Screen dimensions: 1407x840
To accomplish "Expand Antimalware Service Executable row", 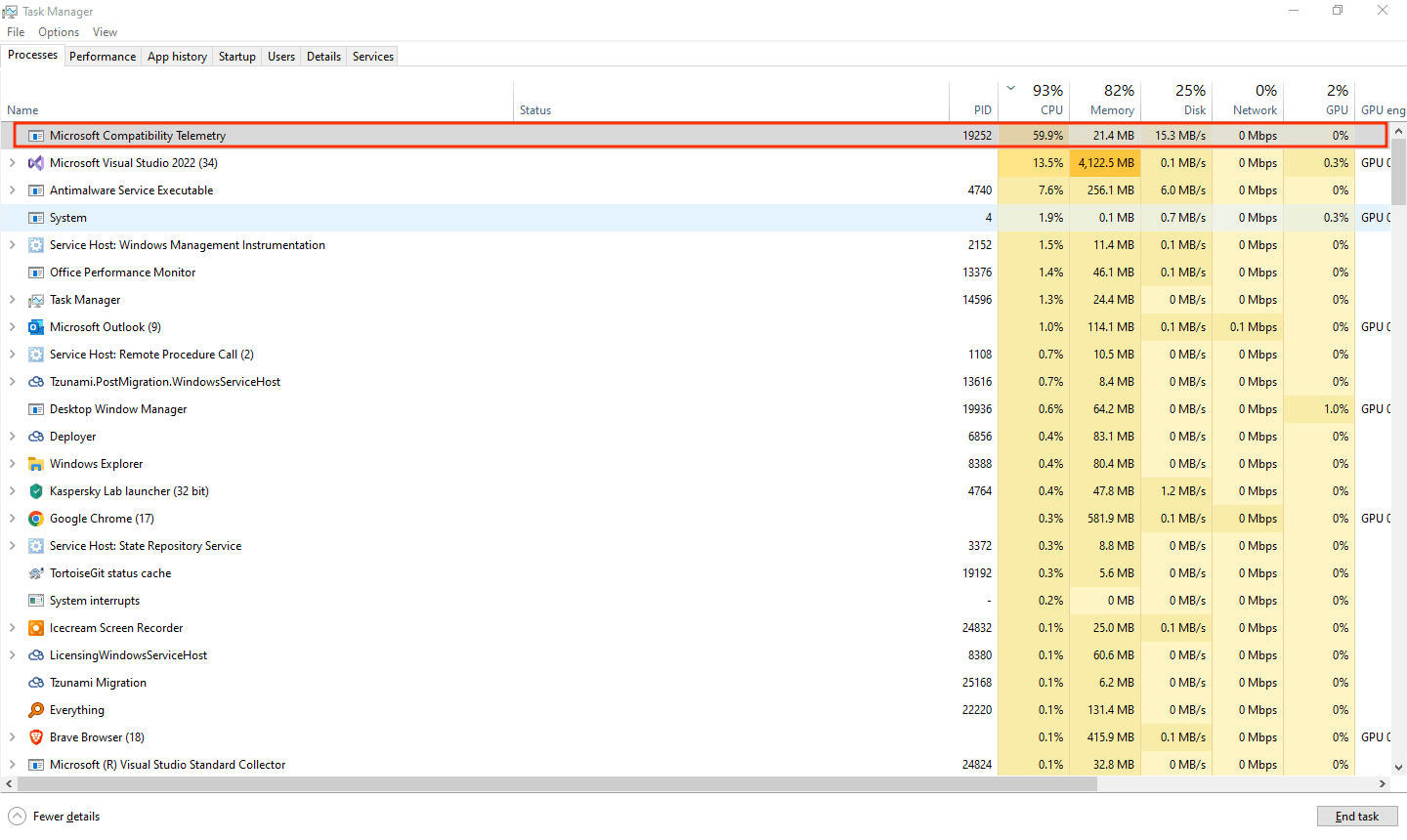I will coord(12,190).
